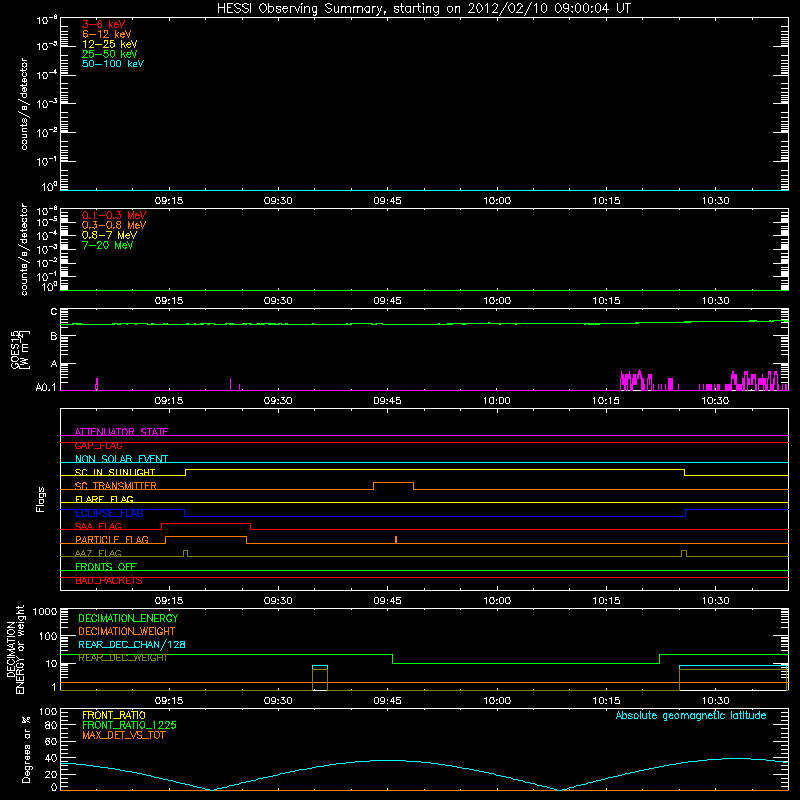The width and height of the screenshot is (800, 800).
Task: Select the orange 6-12 keV legend label
Action: pyautogui.click(x=107, y=34)
